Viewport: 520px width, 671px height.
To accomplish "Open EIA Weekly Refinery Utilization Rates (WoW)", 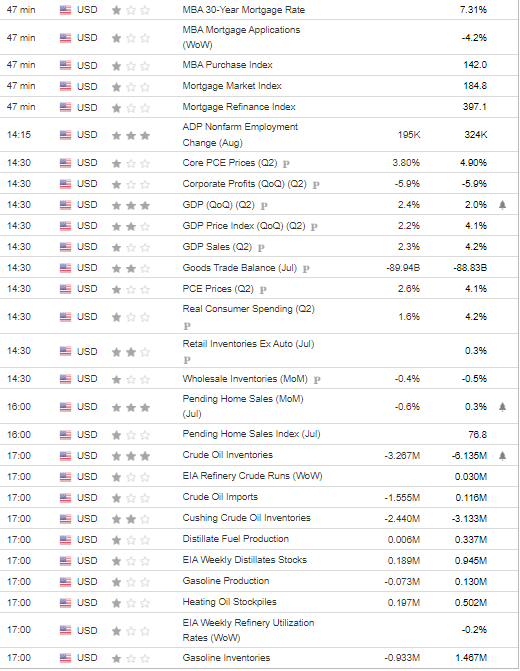I will [x=248, y=630].
